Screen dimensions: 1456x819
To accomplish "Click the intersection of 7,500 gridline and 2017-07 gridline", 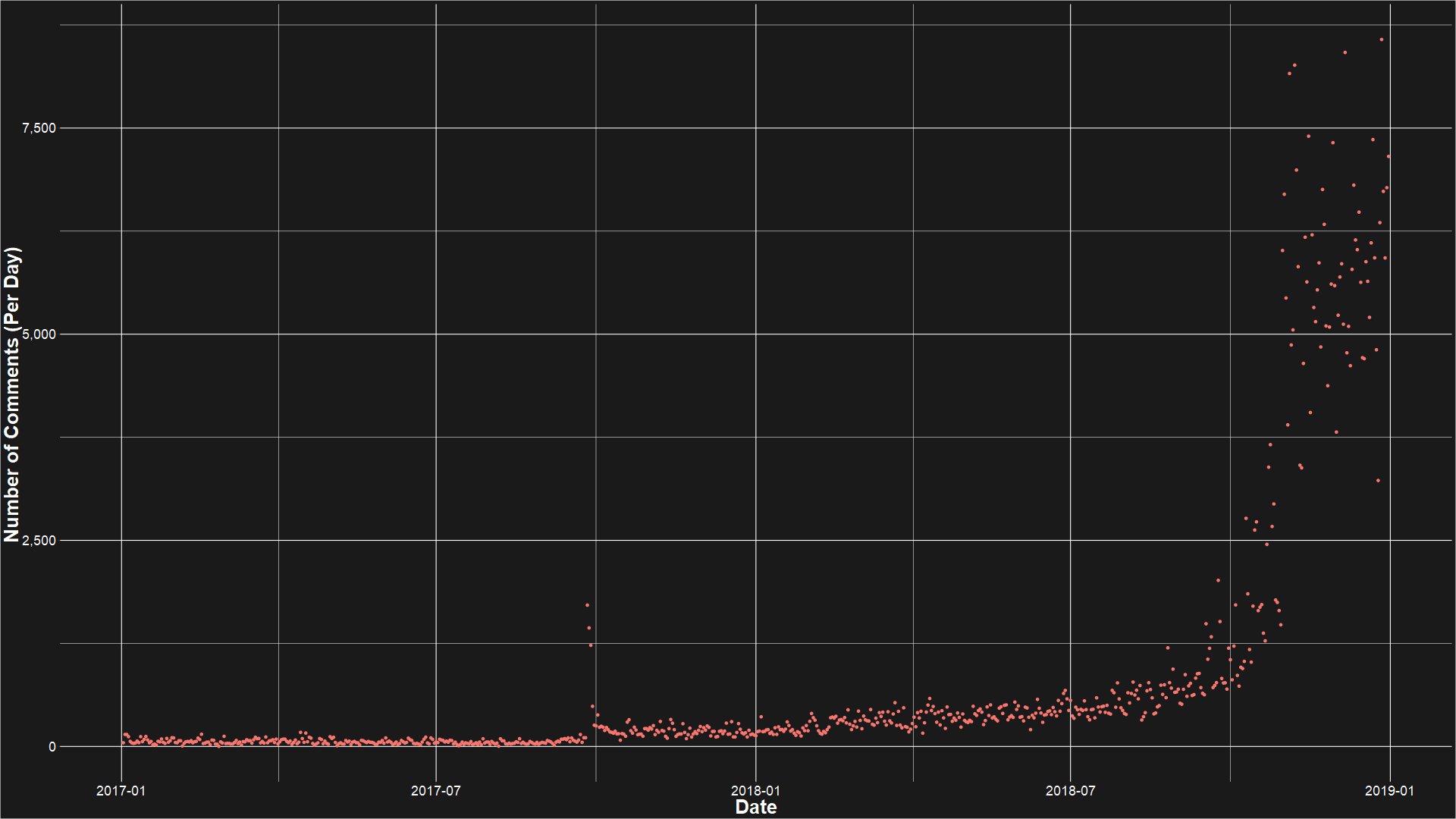I will 436,128.
